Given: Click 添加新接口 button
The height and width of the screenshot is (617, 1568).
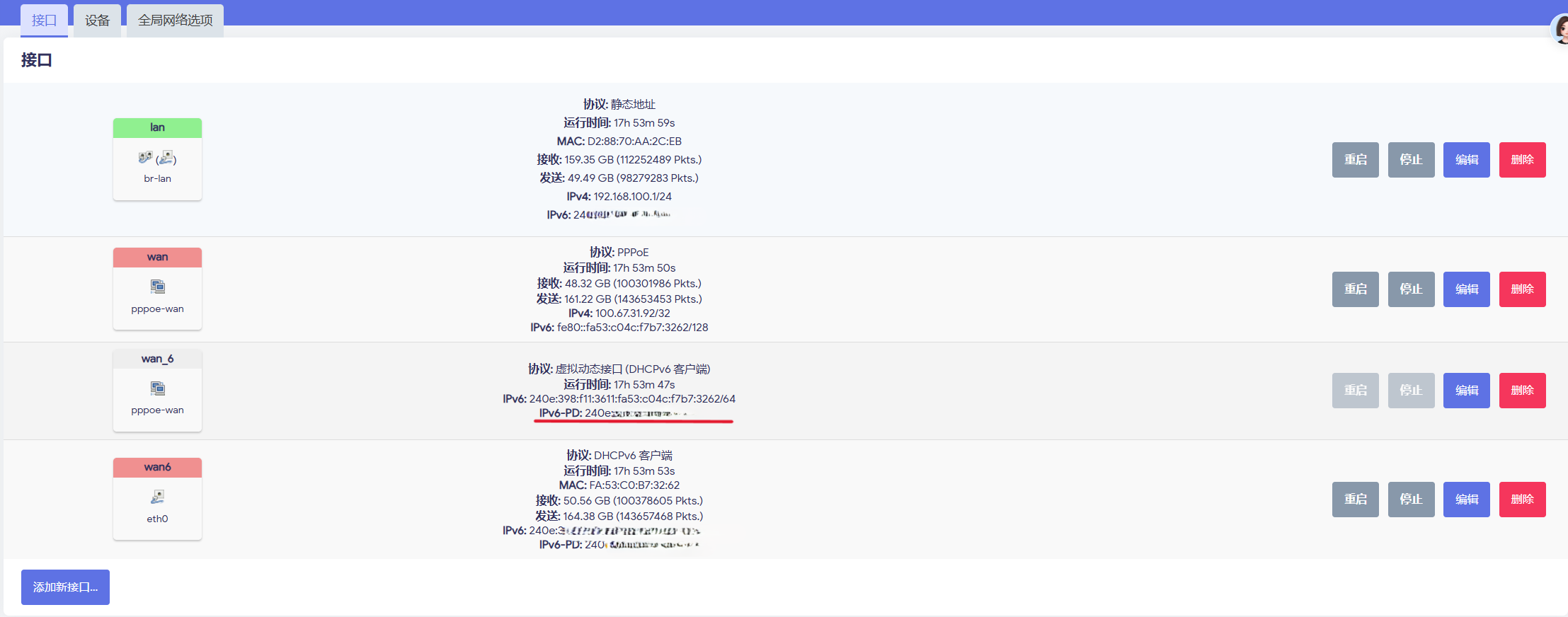Looking at the screenshot, I should point(65,587).
